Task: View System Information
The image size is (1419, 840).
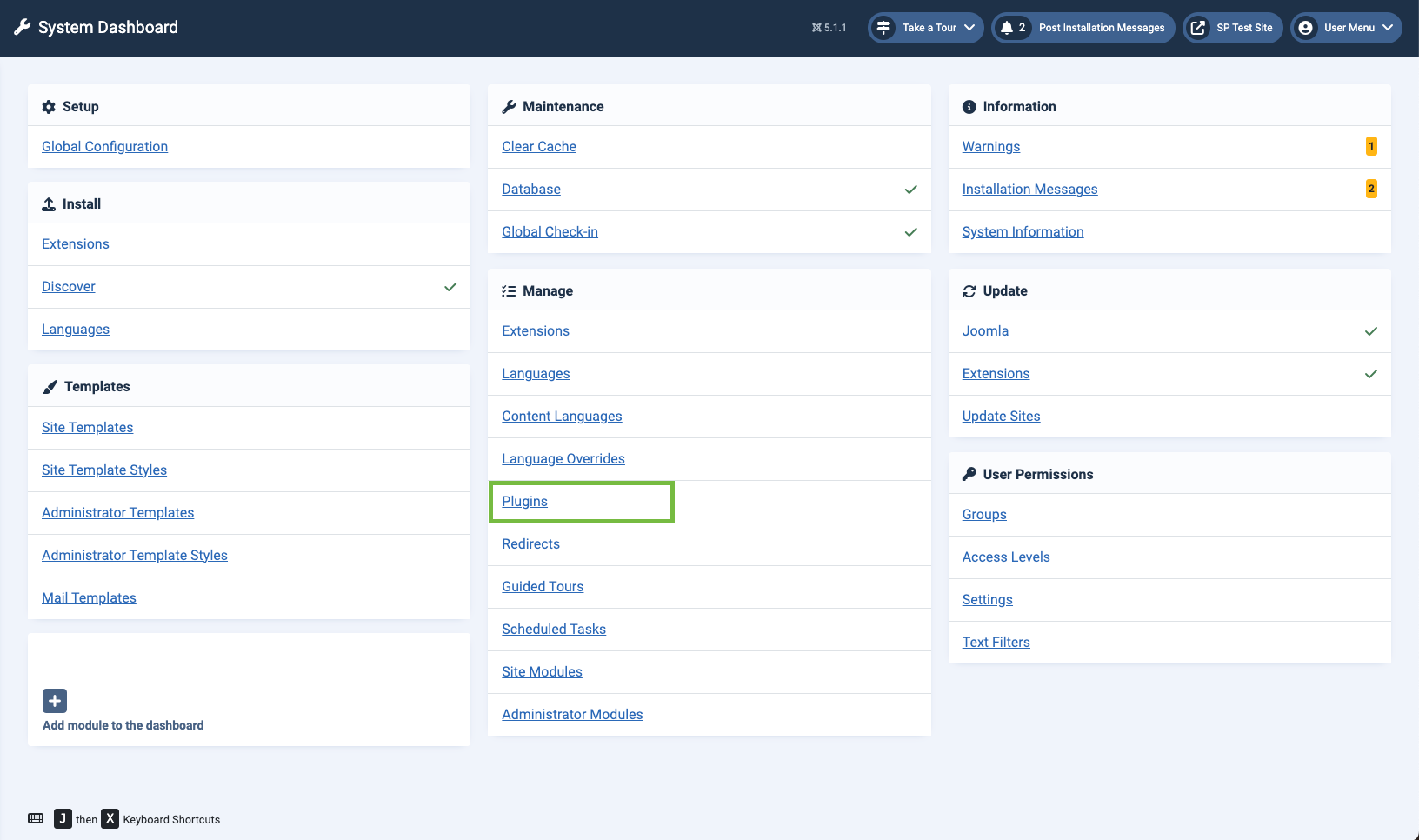Action: pyautogui.click(x=1023, y=232)
